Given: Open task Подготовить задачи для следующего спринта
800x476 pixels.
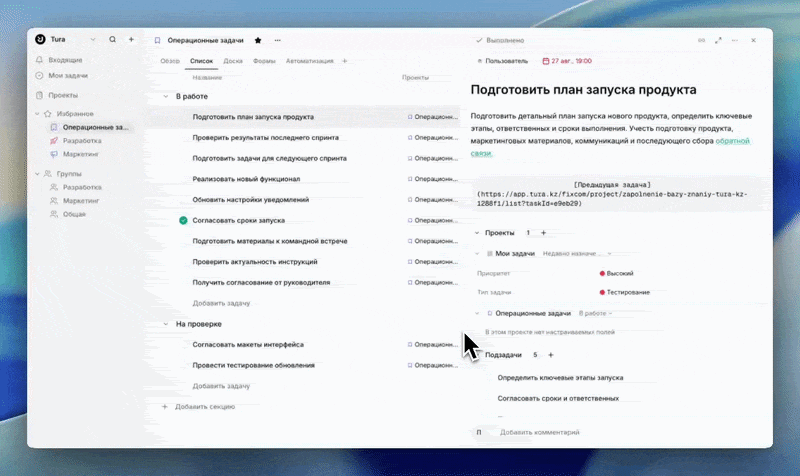Looking at the screenshot, I should (269, 158).
